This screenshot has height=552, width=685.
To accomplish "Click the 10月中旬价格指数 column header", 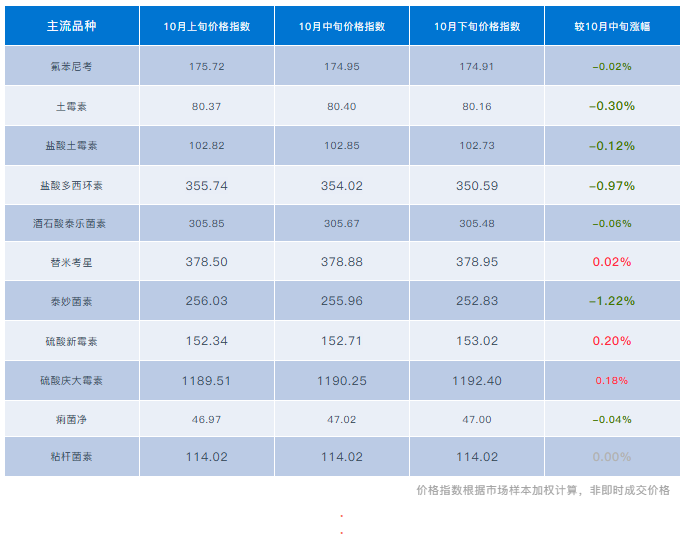I will (342, 26).
